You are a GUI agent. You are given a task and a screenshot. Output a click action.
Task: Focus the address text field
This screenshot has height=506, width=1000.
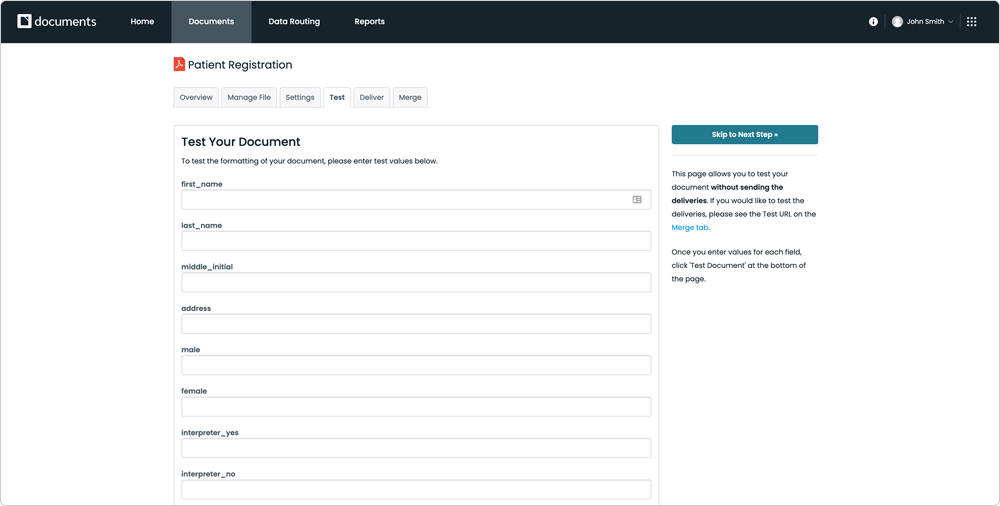pos(416,324)
